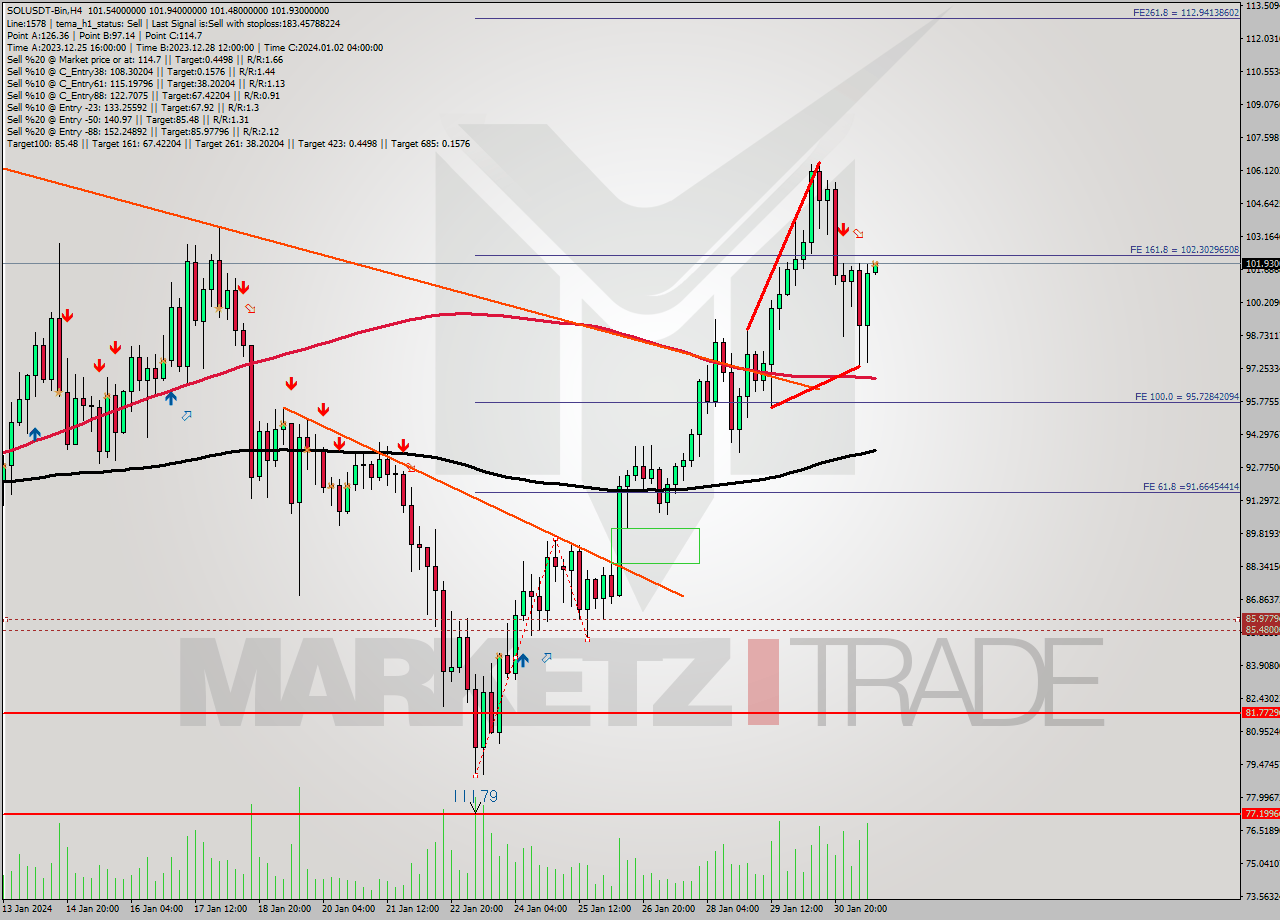Viewport: 1280px width, 920px height.
Task: Click the 77.9967 price axis label
Action: (x=1261, y=797)
